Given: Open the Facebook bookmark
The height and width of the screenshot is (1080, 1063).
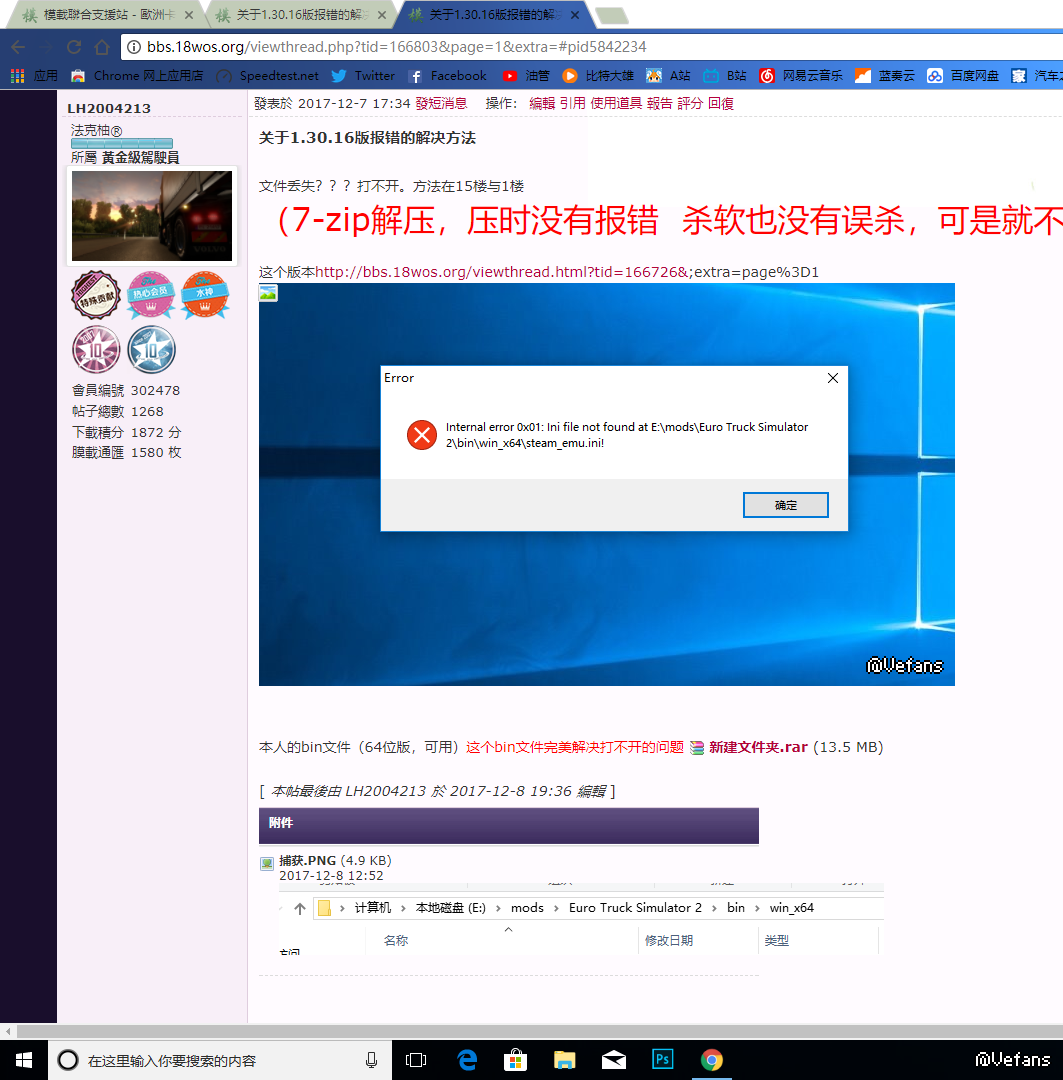Looking at the screenshot, I should coord(447,76).
